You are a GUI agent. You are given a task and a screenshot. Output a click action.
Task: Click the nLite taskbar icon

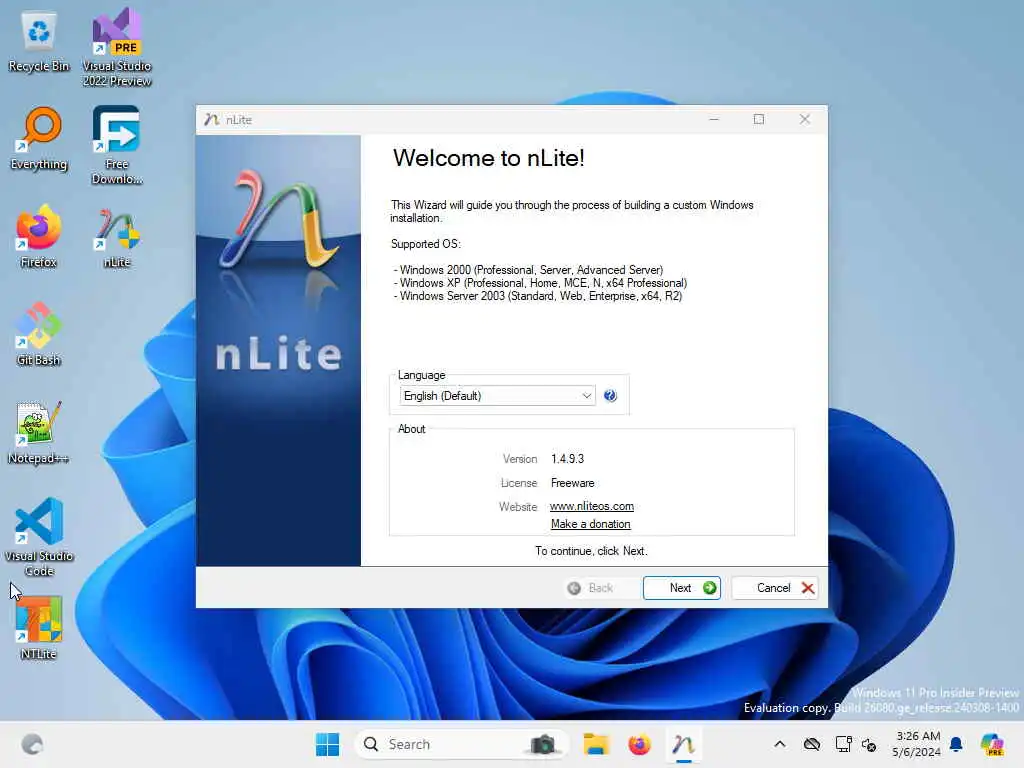684,744
